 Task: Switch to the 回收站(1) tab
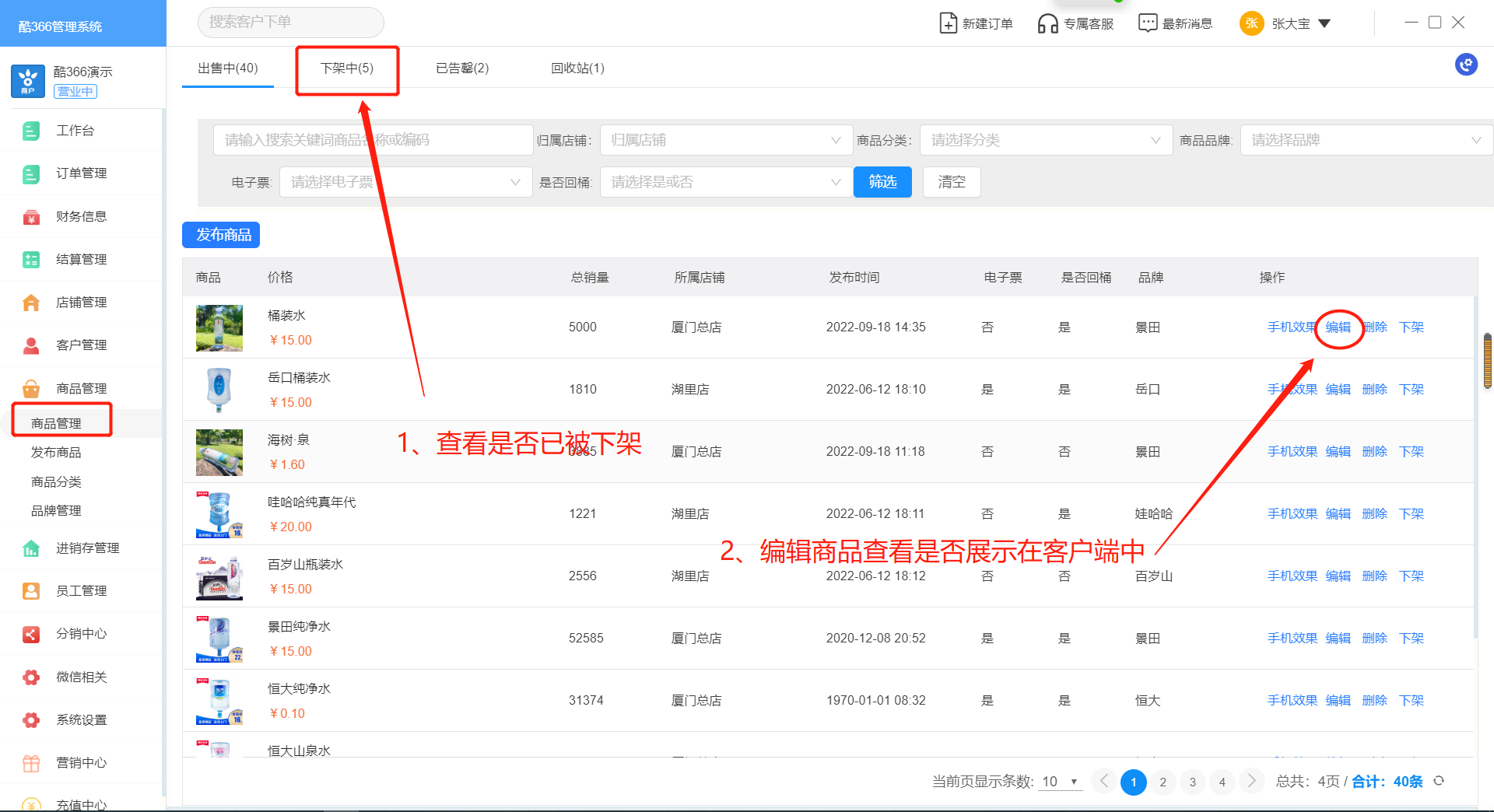[x=577, y=68]
